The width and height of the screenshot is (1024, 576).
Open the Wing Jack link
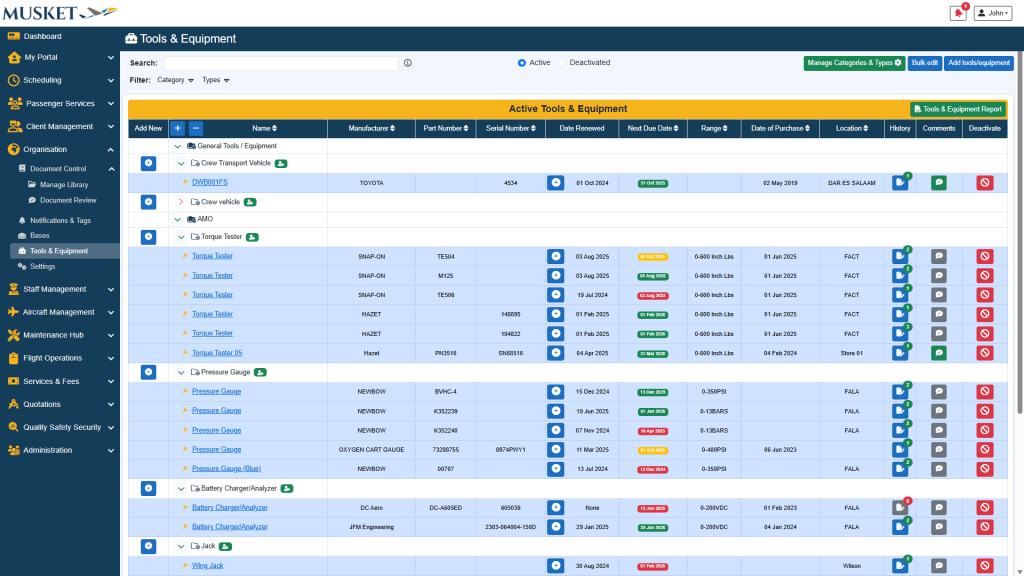[x=207, y=566]
